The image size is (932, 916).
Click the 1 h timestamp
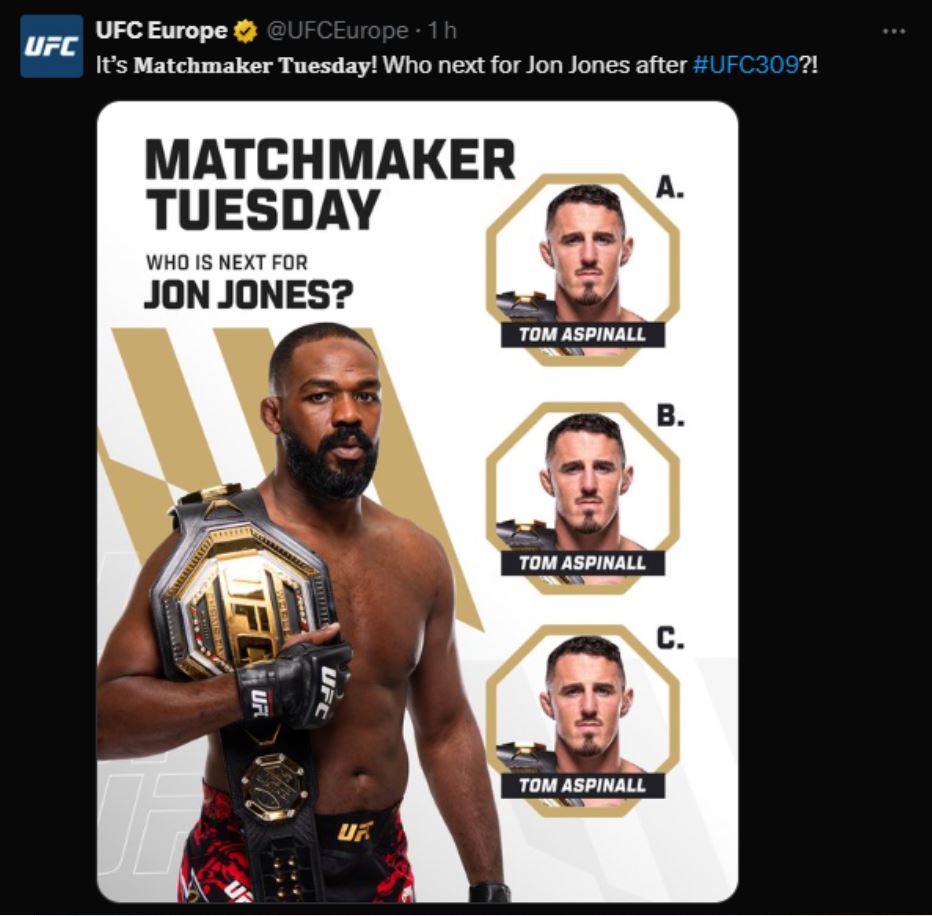(442, 30)
